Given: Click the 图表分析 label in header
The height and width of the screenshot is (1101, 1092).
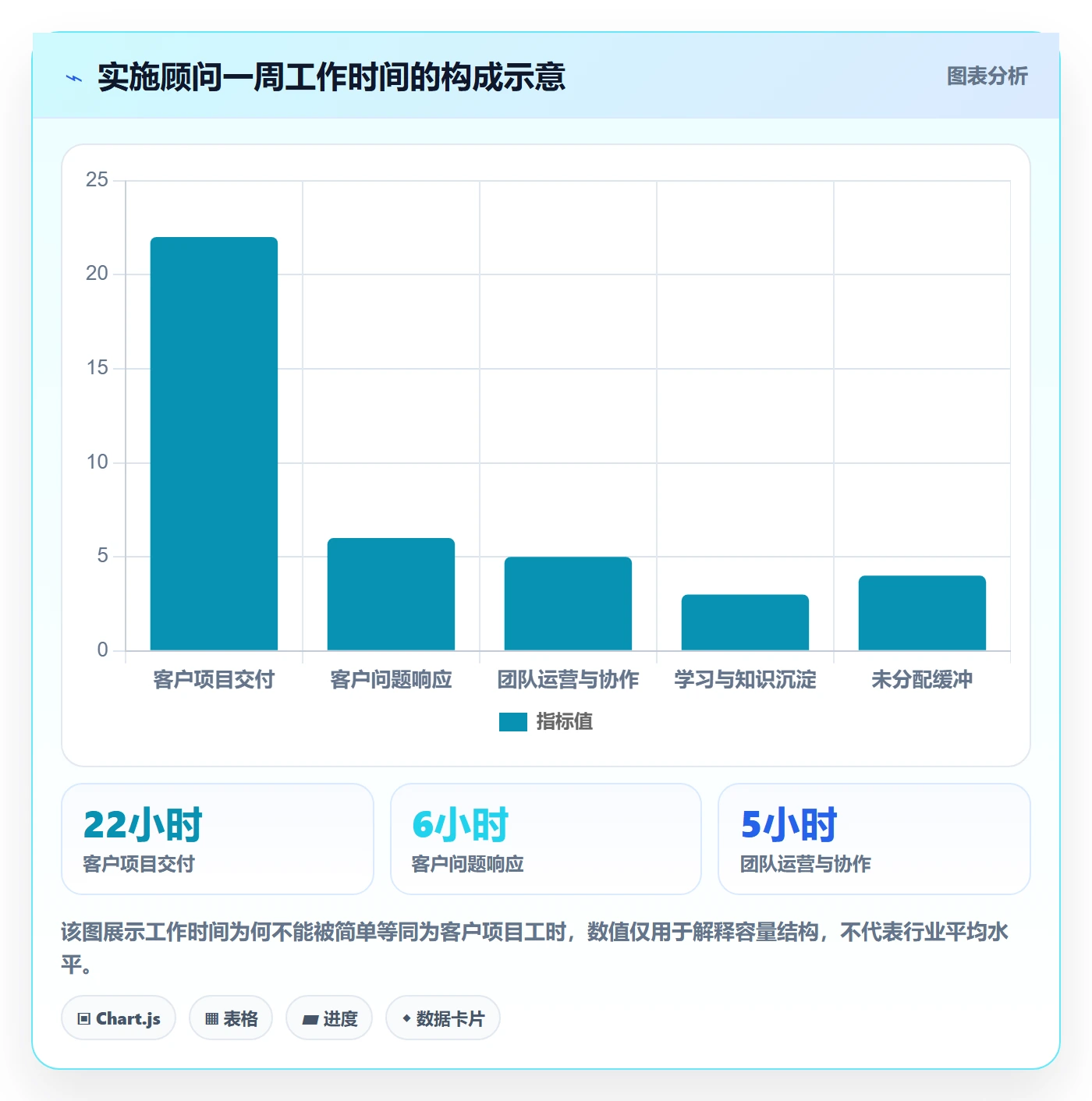Looking at the screenshot, I should pos(987,76).
